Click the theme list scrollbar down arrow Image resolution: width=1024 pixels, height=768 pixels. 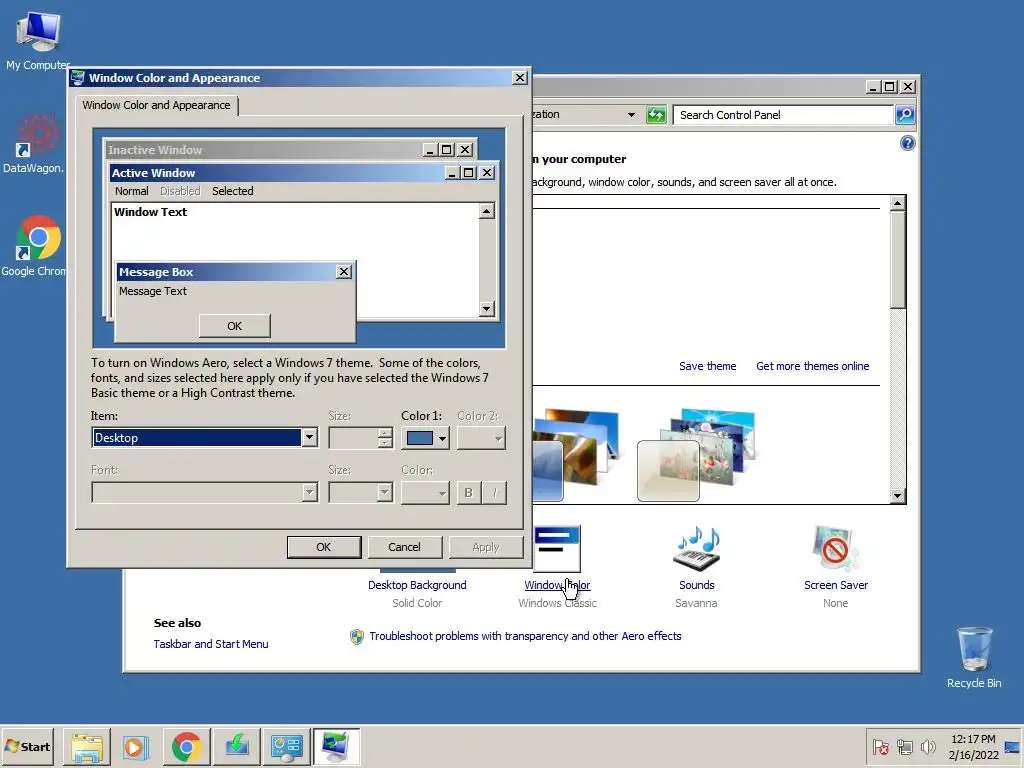click(x=898, y=496)
